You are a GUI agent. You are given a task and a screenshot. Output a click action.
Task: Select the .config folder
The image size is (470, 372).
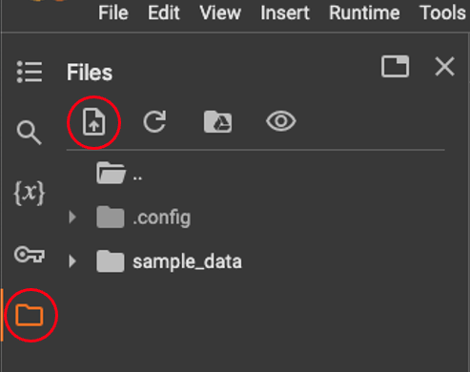click(144, 217)
